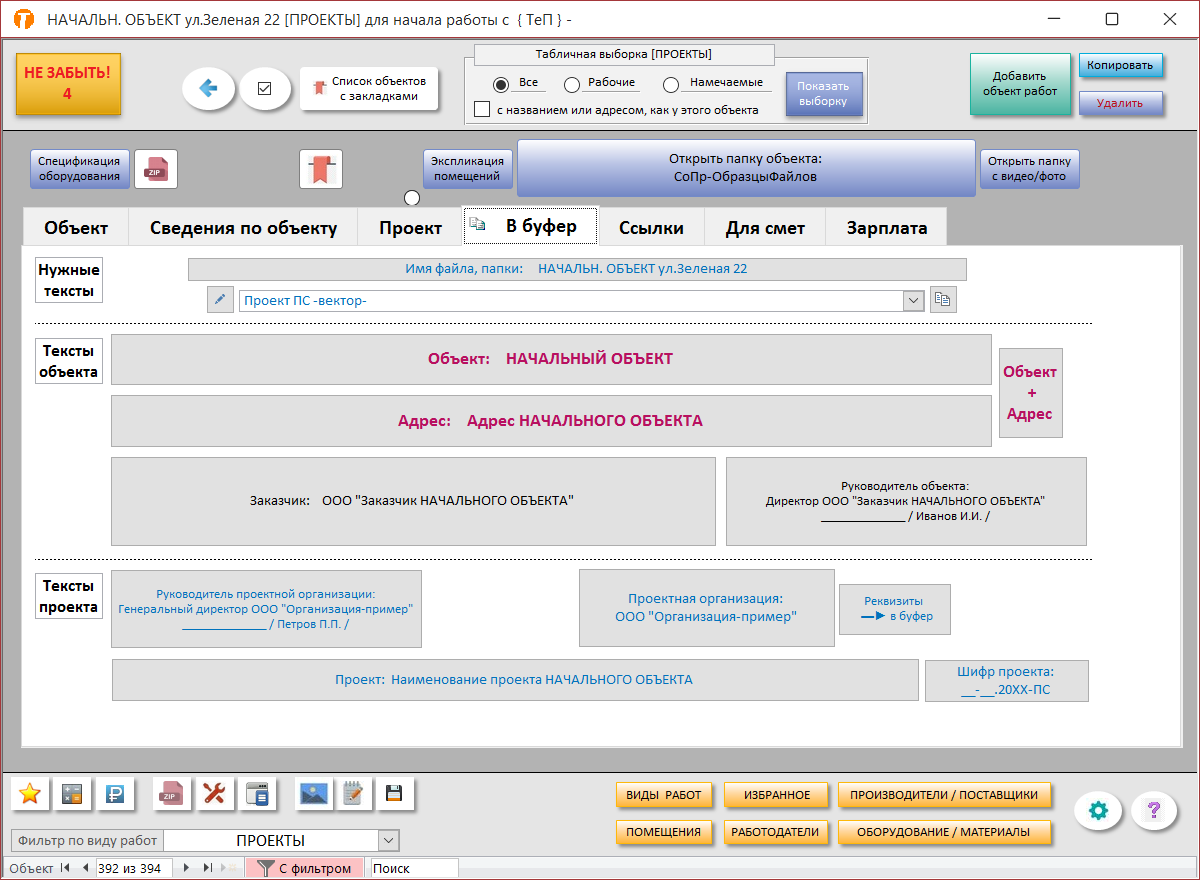
Task: Select the 'Намечаемые' radio button
Action: 671,85
